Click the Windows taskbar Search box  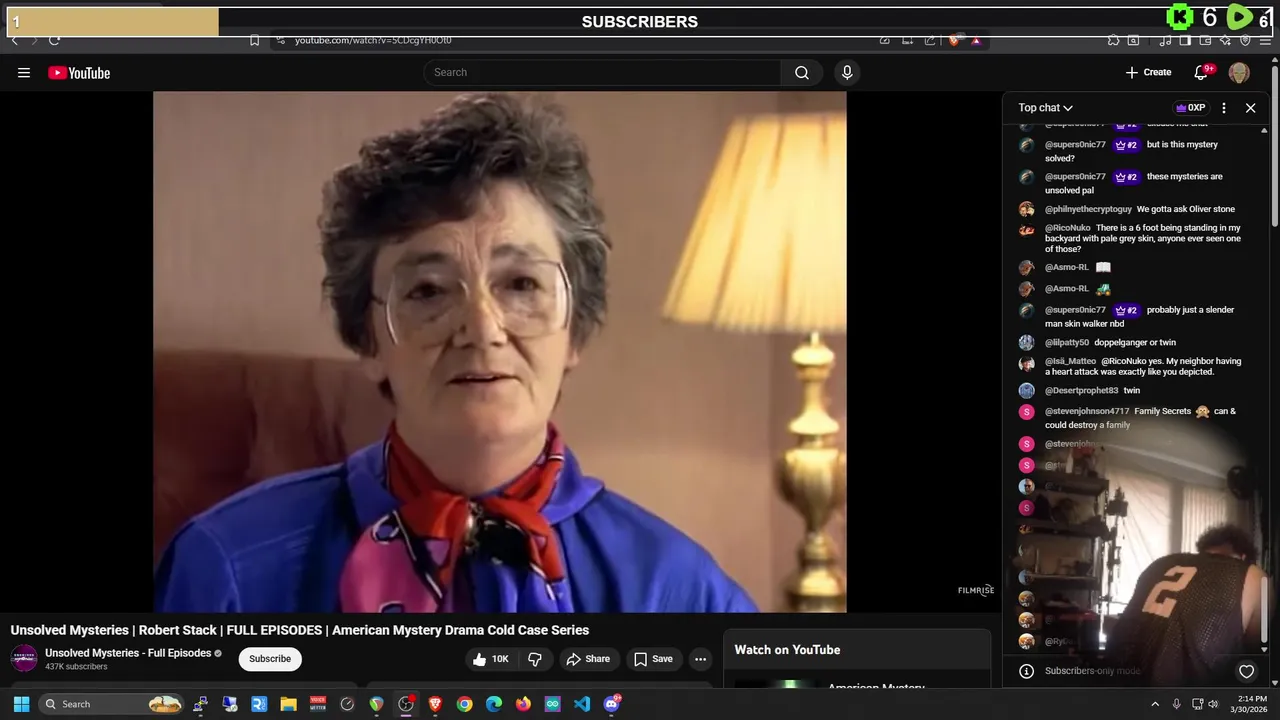(x=112, y=704)
